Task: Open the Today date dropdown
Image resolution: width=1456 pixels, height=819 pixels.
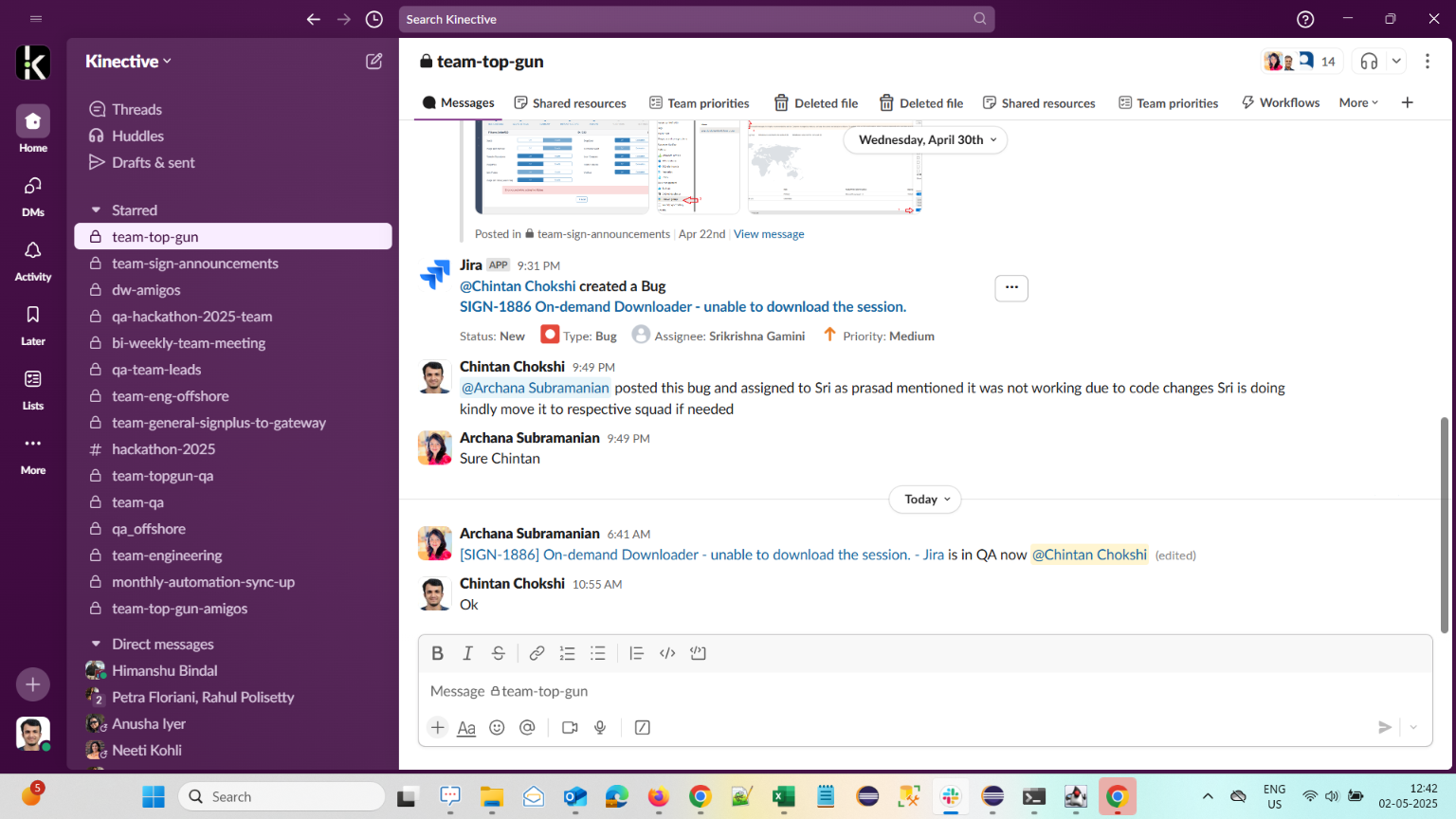Action: click(x=925, y=500)
